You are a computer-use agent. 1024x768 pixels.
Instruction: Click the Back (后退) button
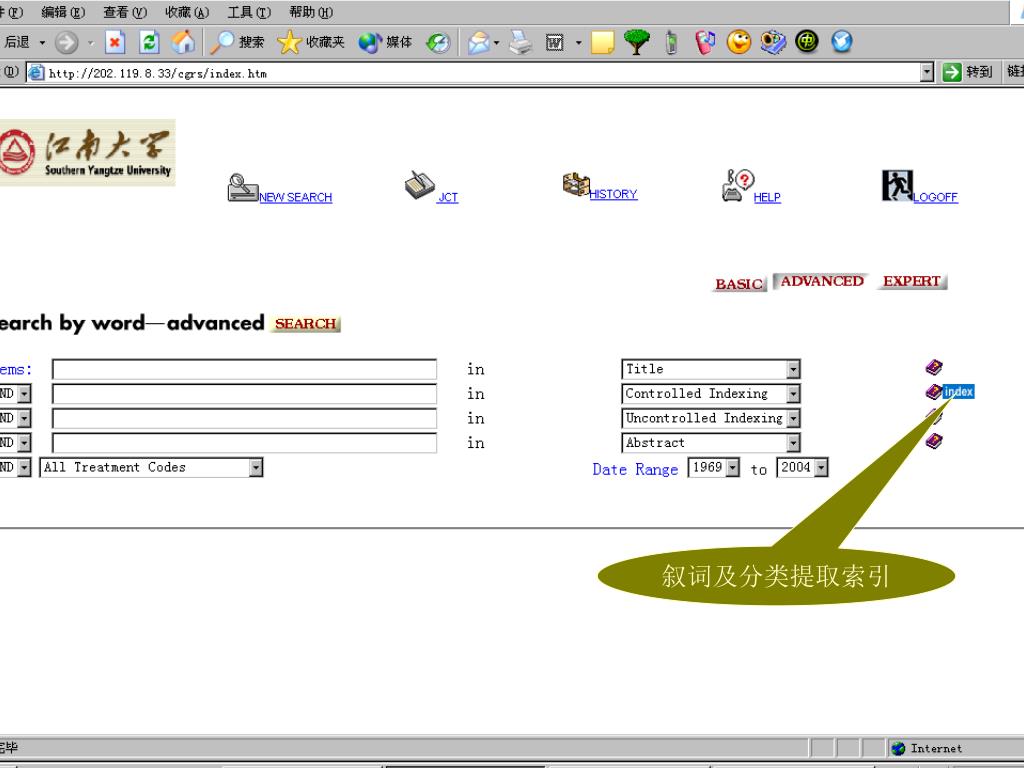click(16, 42)
